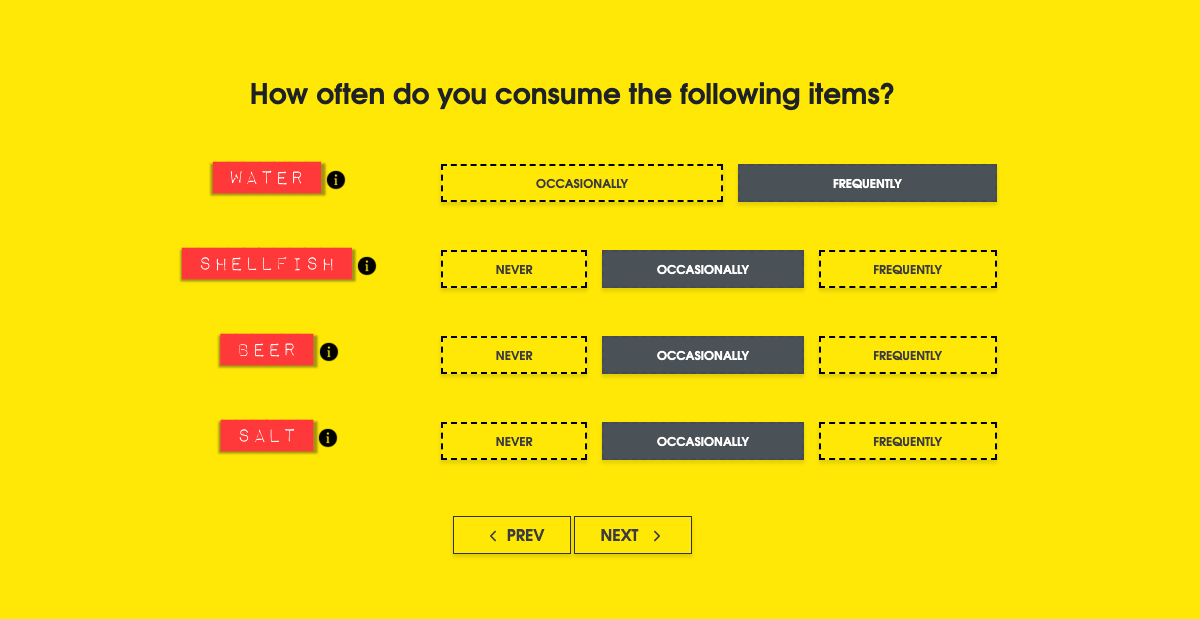Image resolution: width=1200 pixels, height=619 pixels.
Task: Set Salt to Frequently
Action: tap(907, 441)
